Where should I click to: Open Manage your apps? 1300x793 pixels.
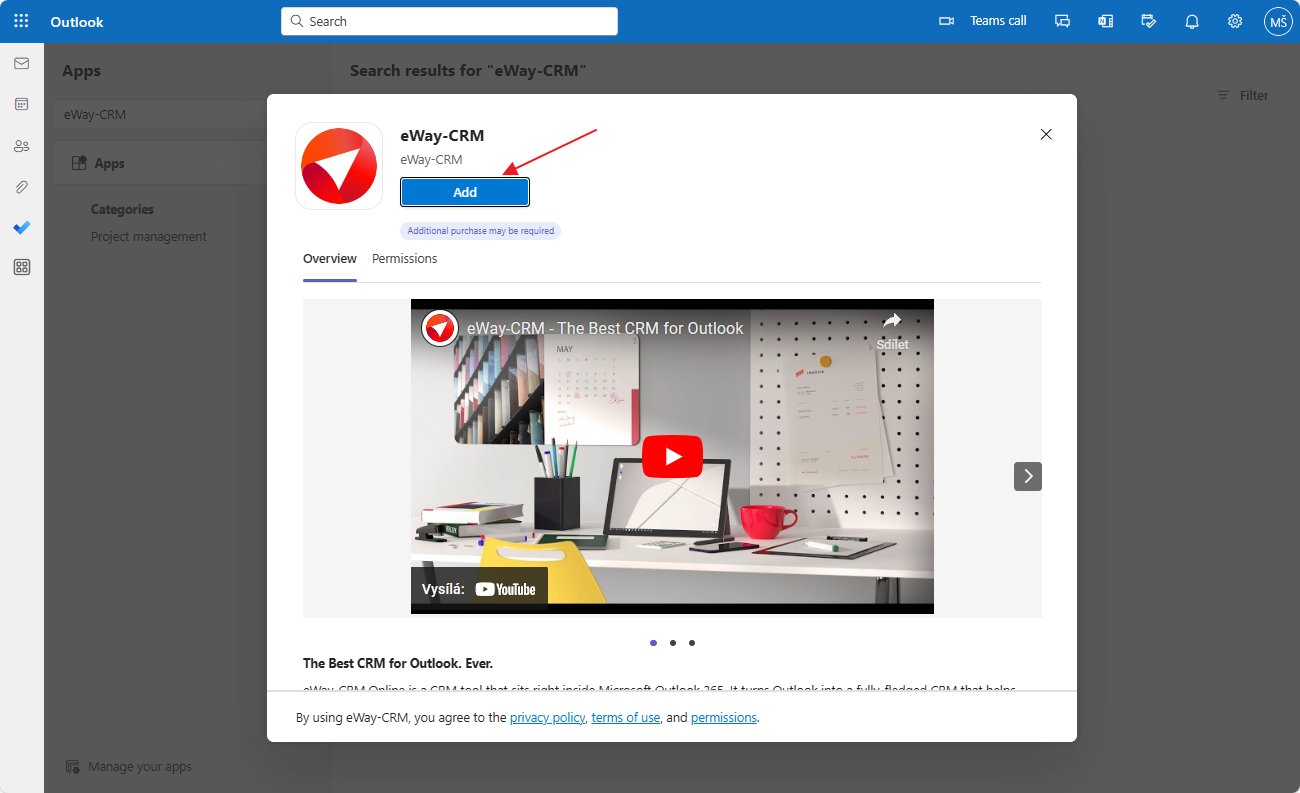point(129,766)
